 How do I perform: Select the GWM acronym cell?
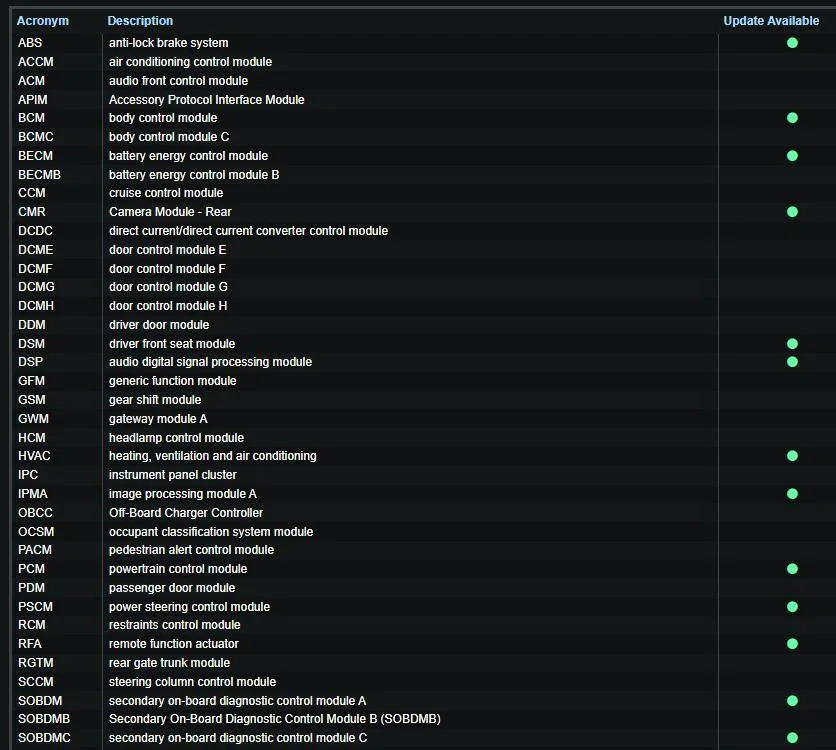33,419
